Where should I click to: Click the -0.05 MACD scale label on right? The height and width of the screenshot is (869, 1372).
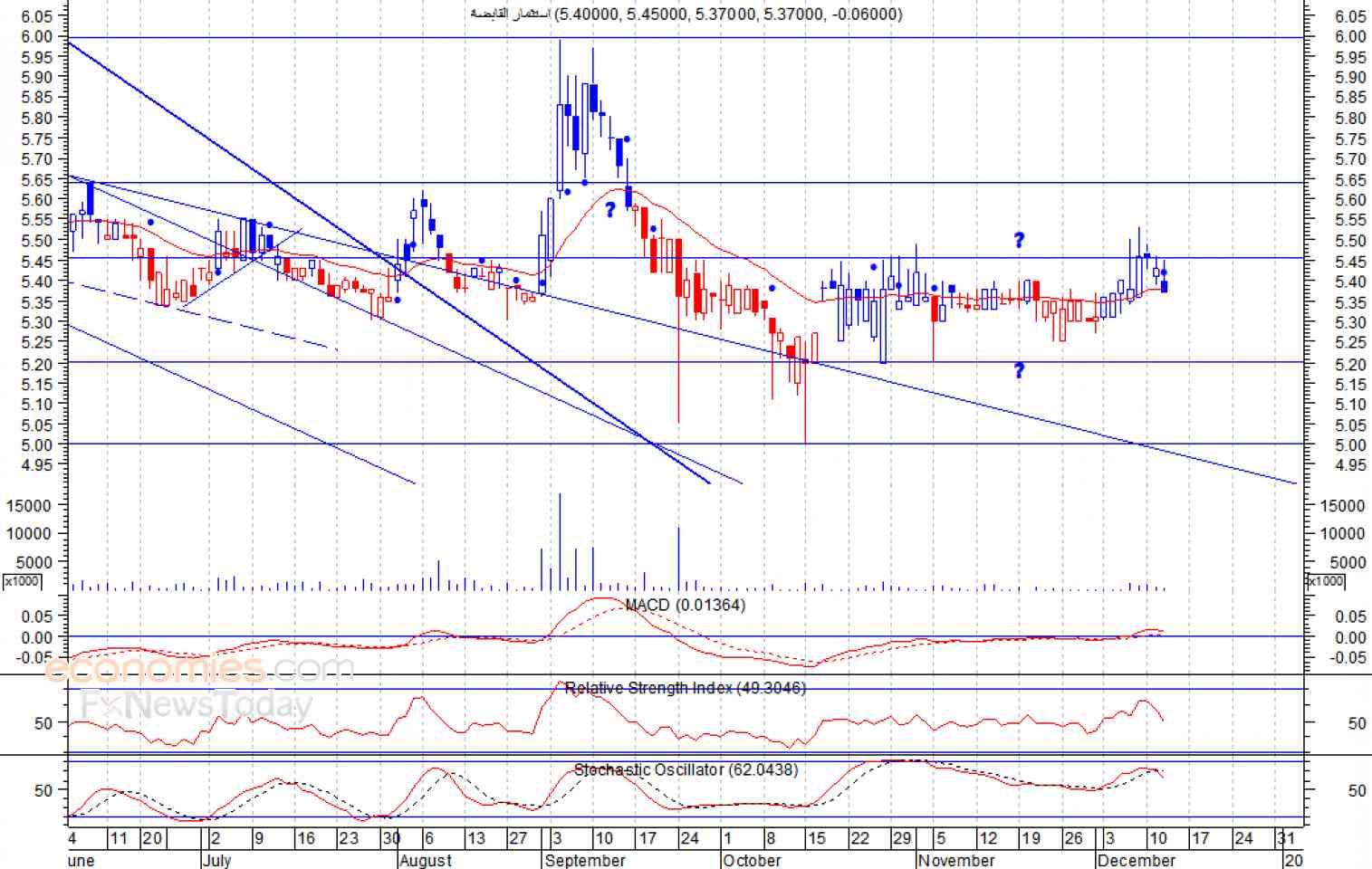click(1348, 657)
